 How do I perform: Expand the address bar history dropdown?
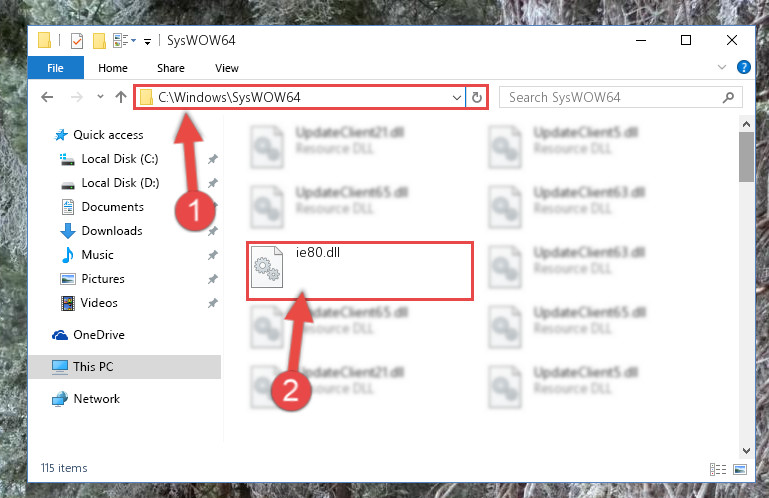coord(457,98)
